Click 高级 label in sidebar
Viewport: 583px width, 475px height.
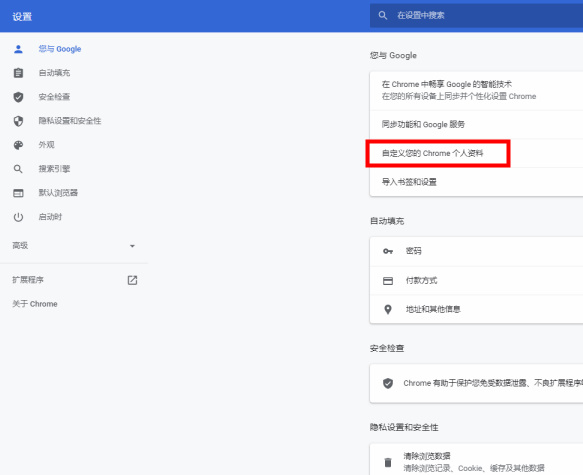click(20, 246)
